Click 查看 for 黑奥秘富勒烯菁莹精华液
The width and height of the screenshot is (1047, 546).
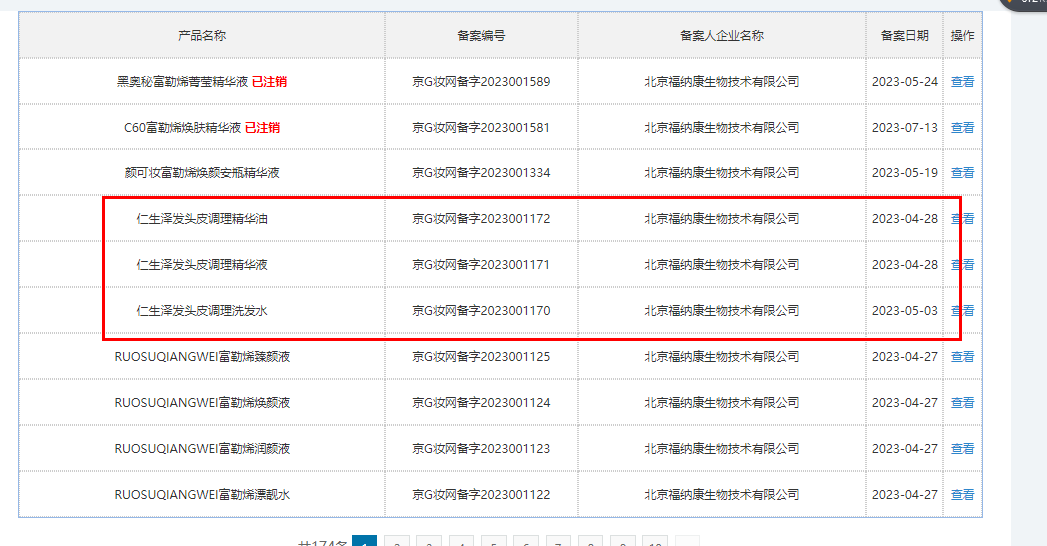coord(962,82)
